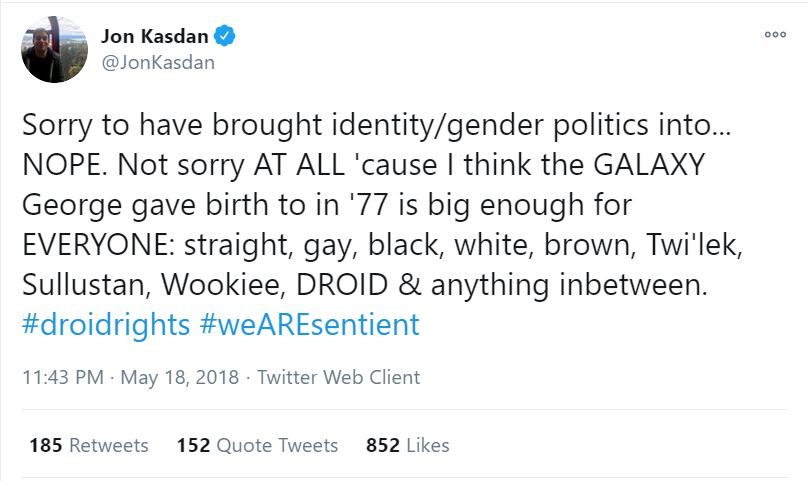
Task: Click the blue verified badge
Action: click(x=227, y=37)
